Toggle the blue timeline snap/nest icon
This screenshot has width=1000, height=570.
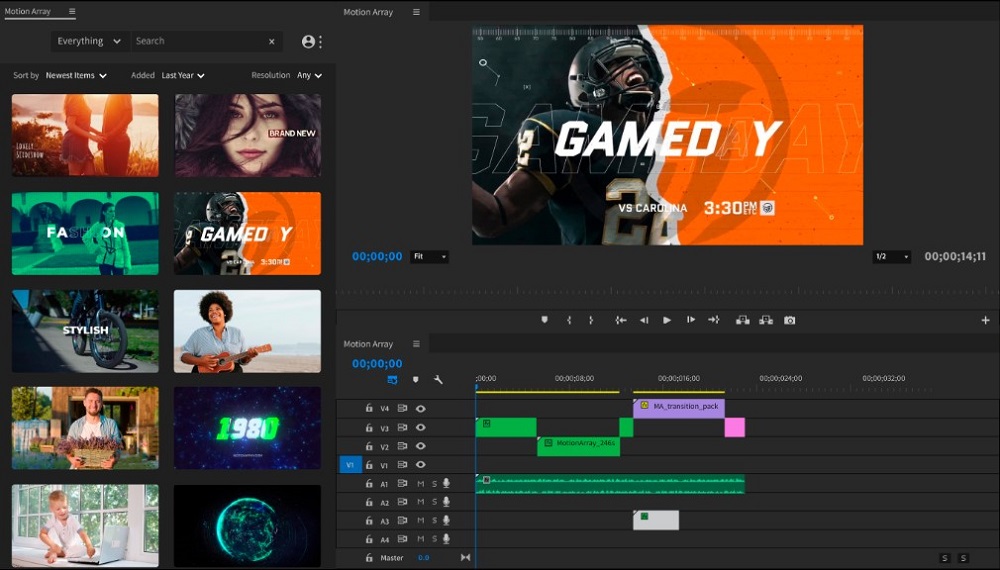pyautogui.click(x=392, y=379)
